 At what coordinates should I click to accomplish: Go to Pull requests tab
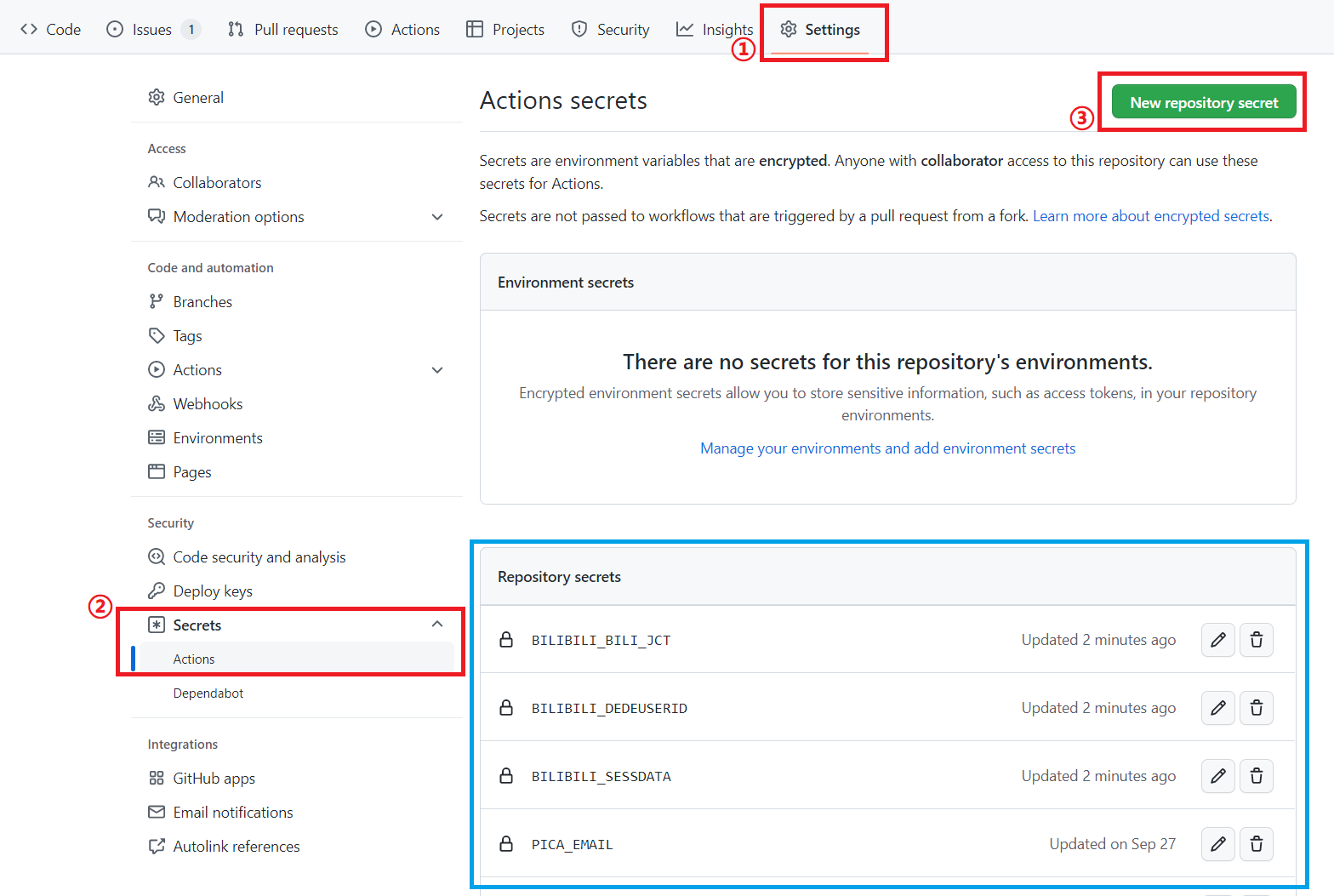click(283, 29)
